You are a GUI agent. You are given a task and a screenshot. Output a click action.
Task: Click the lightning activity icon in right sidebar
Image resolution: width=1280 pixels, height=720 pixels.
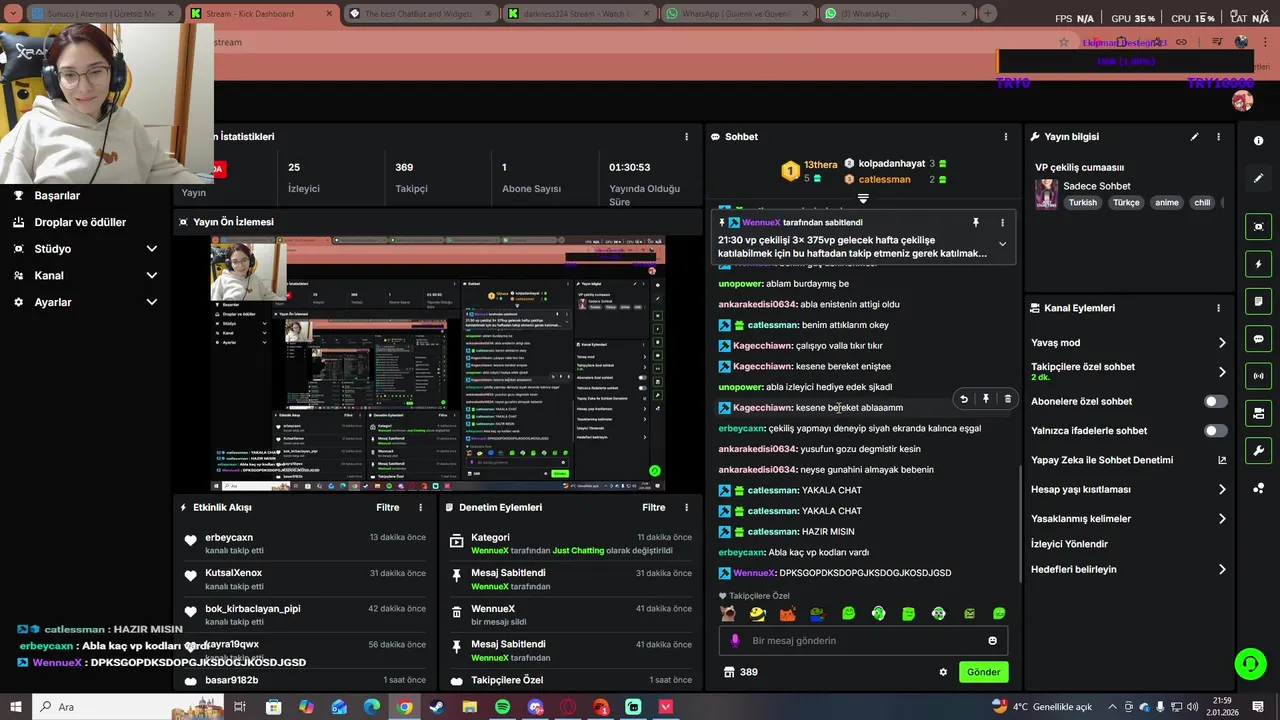[x=1258, y=264]
